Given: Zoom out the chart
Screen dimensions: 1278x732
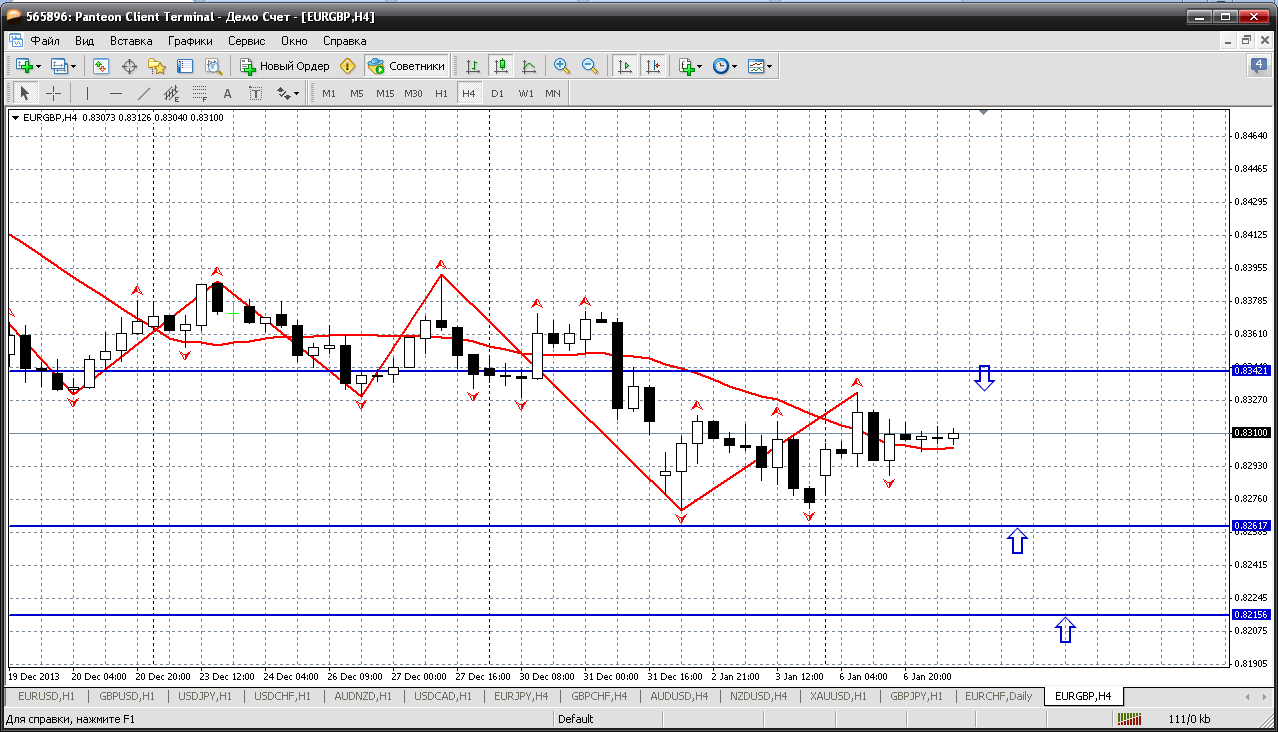Looking at the screenshot, I should click(x=590, y=66).
